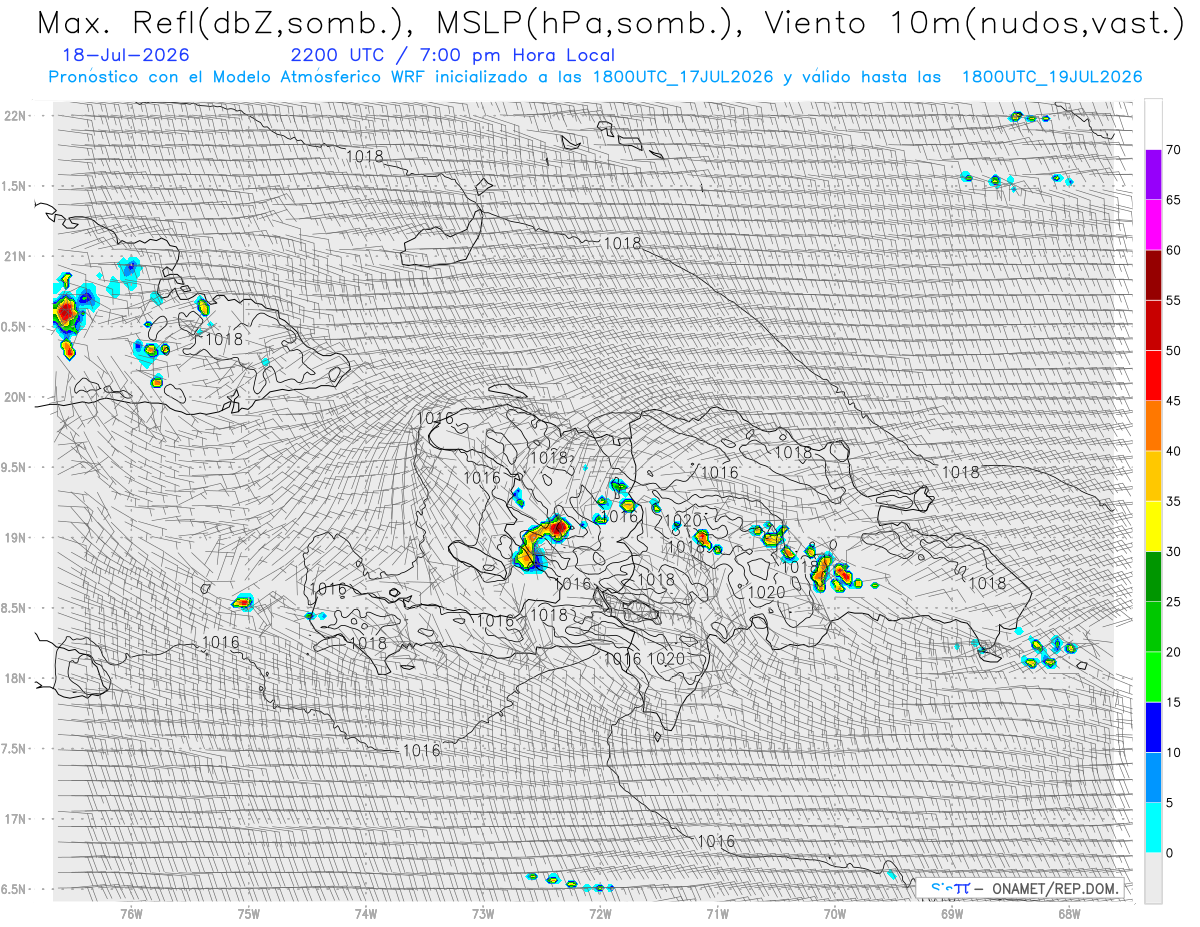Select the colorbar tick label '60'

pyautogui.click(x=1173, y=250)
